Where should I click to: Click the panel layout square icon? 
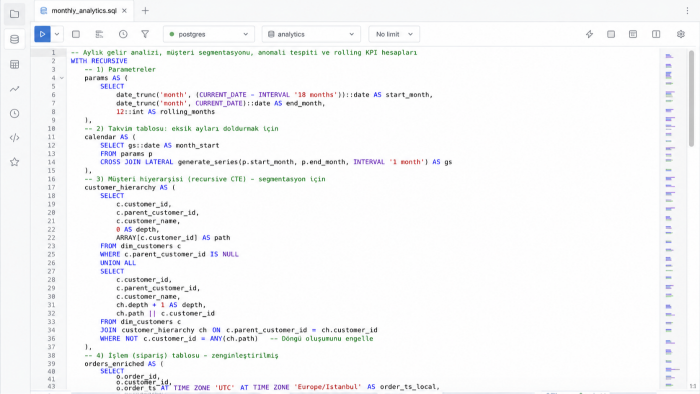tap(611, 34)
